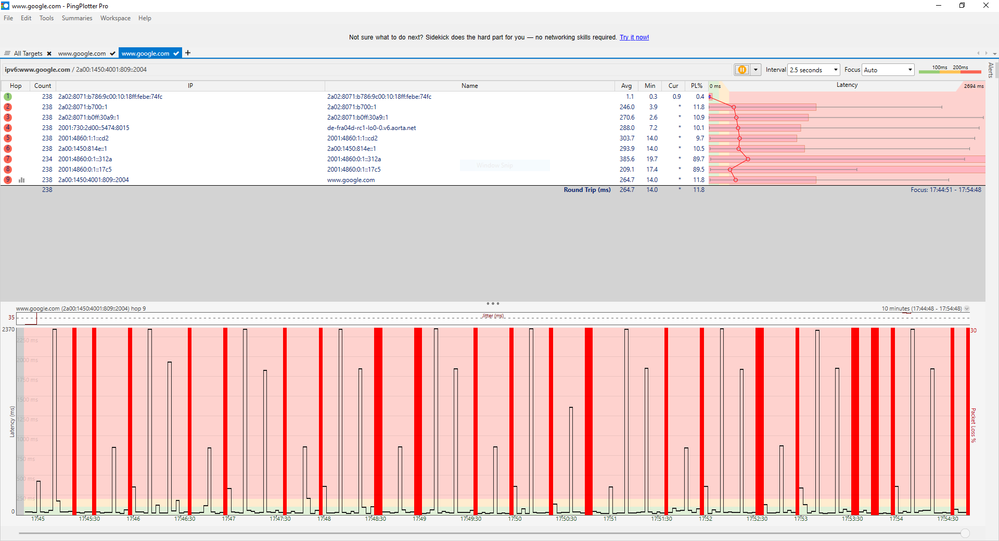Viewport: 999px width, 541px height.
Task: Click the Try it now! Sidekick link
Action: 635,37
